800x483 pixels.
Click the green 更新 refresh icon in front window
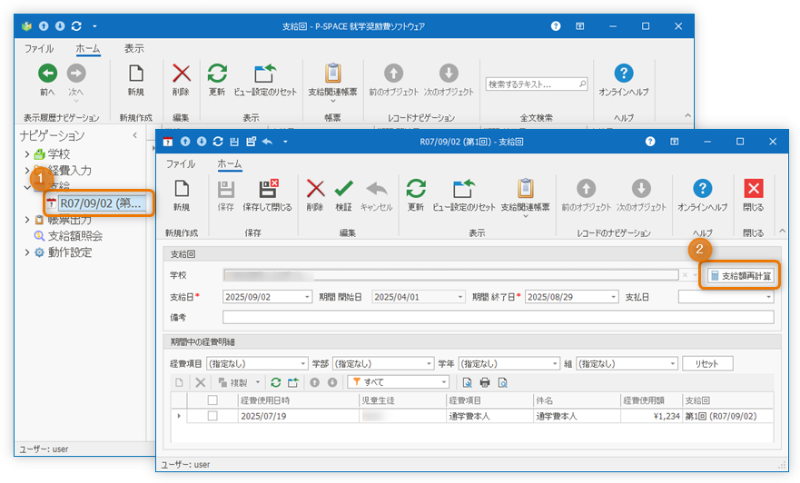pos(416,189)
